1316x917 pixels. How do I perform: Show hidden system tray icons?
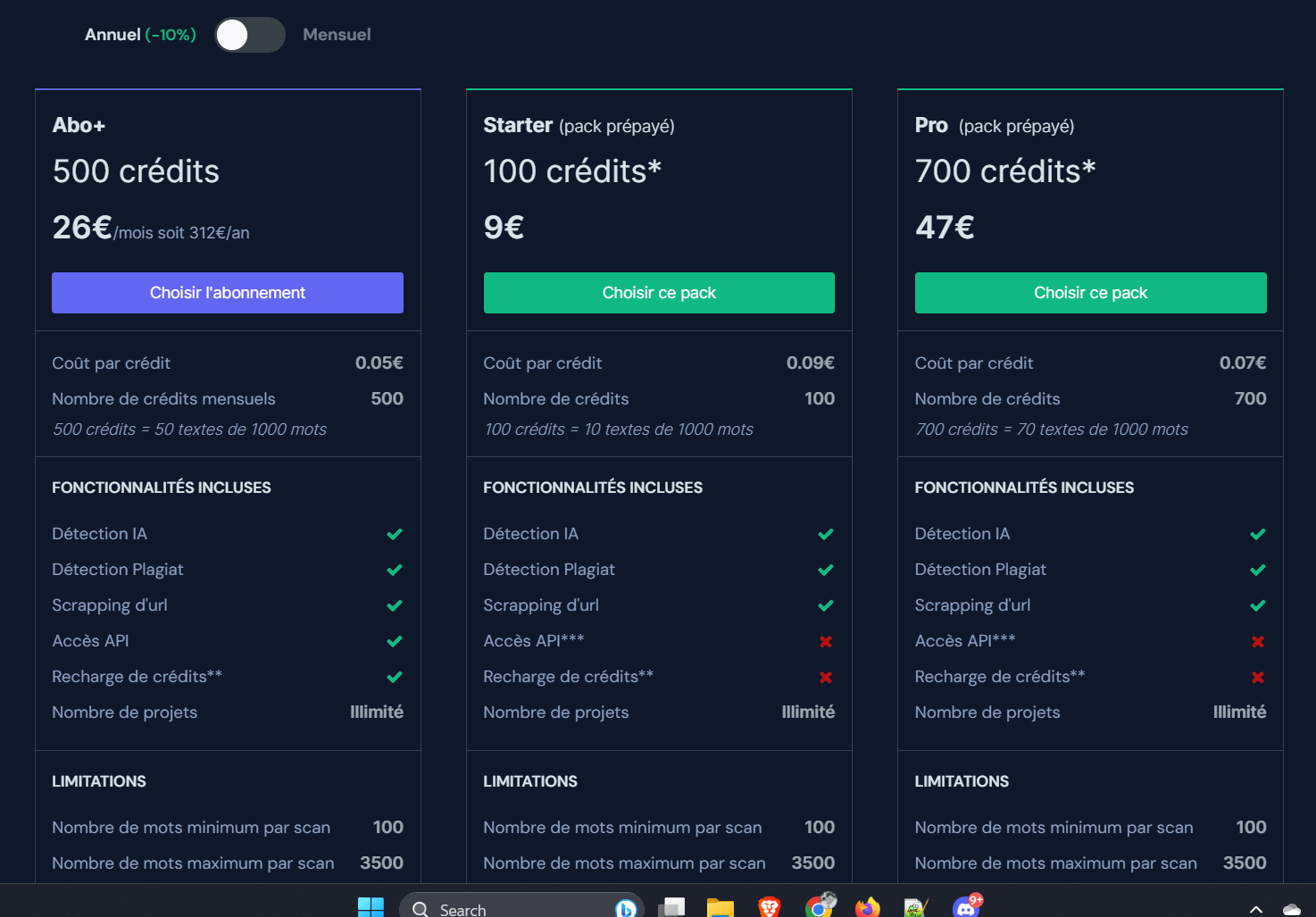pos(1256,909)
